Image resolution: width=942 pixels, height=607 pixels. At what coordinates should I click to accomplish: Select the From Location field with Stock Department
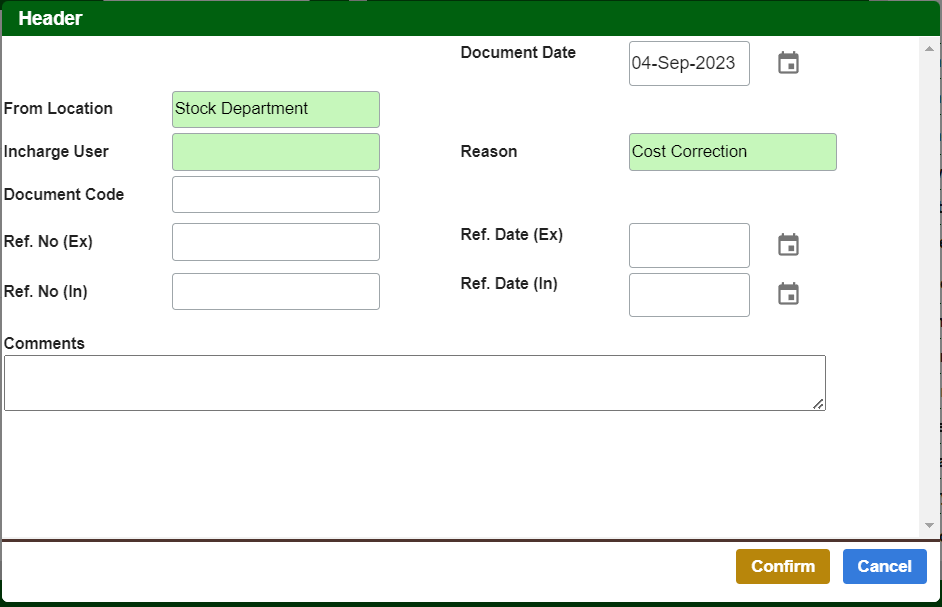(x=275, y=109)
